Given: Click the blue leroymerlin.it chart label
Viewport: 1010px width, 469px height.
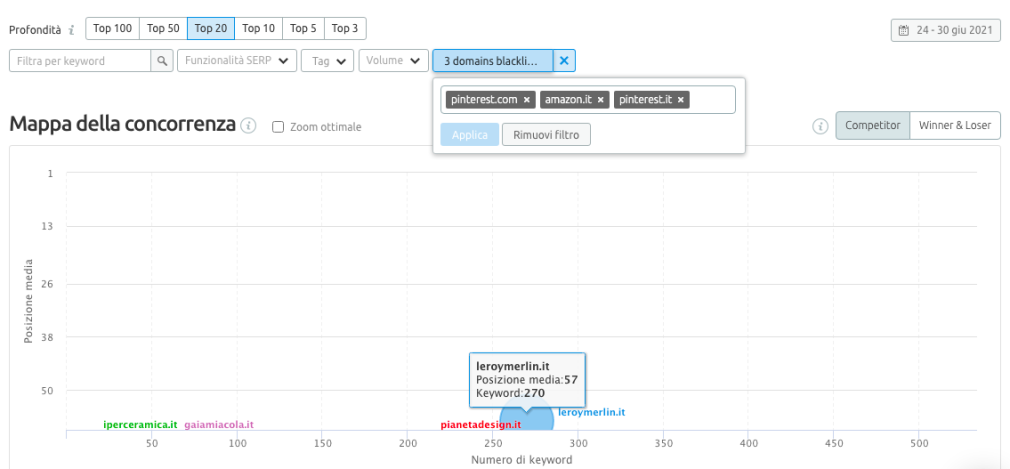Looking at the screenshot, I should coord(592,412).
